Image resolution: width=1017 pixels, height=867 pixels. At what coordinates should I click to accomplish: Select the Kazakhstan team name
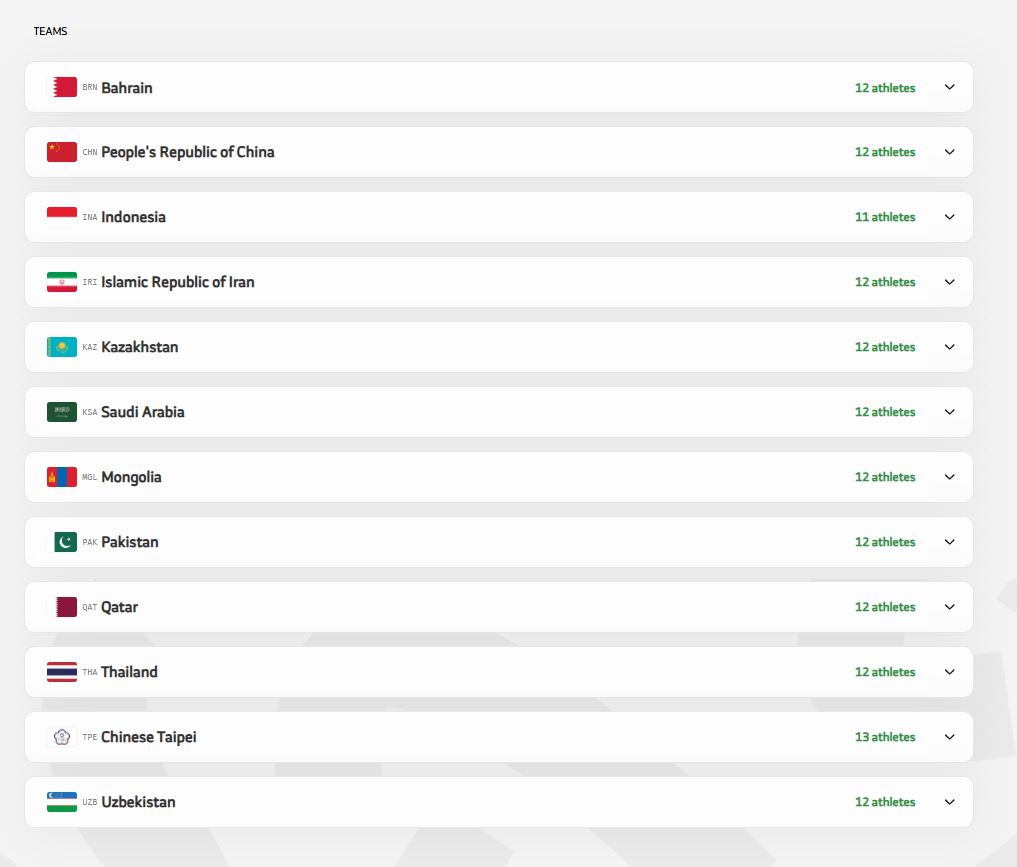pyautogui.click(x=139, y=347)
